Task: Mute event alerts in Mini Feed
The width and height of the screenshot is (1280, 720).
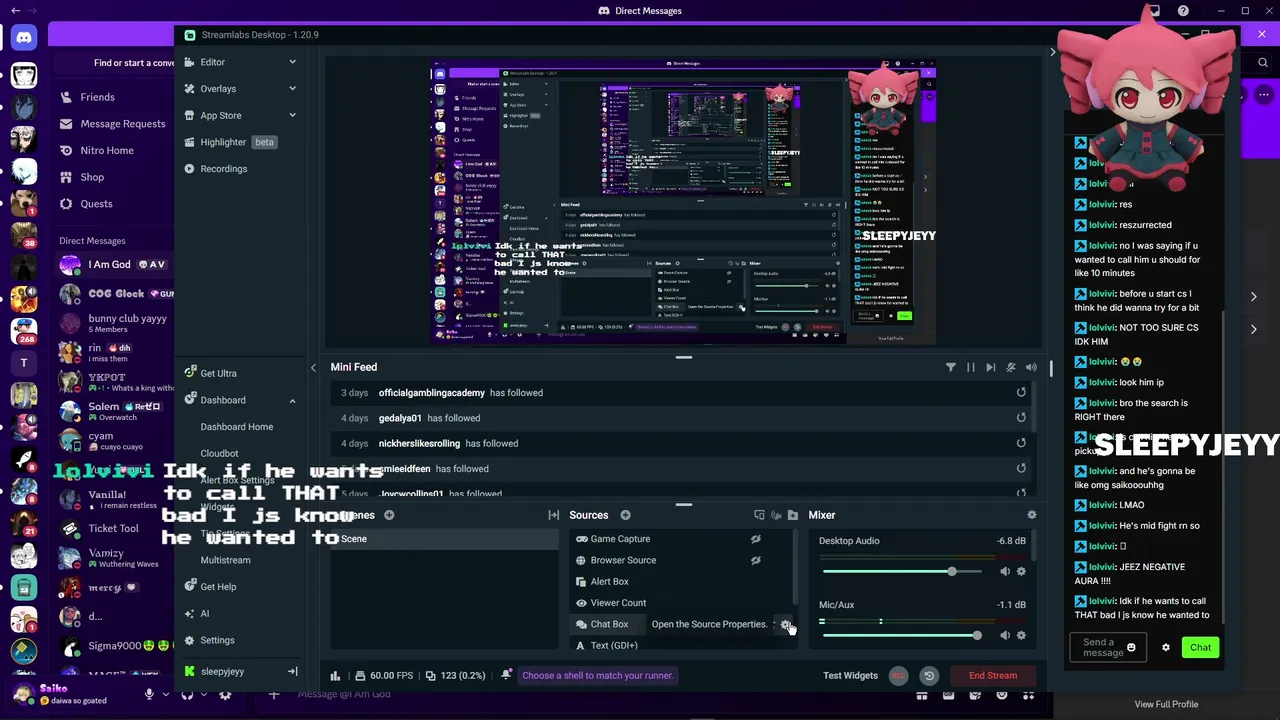Action: [x=1011, y=367]
